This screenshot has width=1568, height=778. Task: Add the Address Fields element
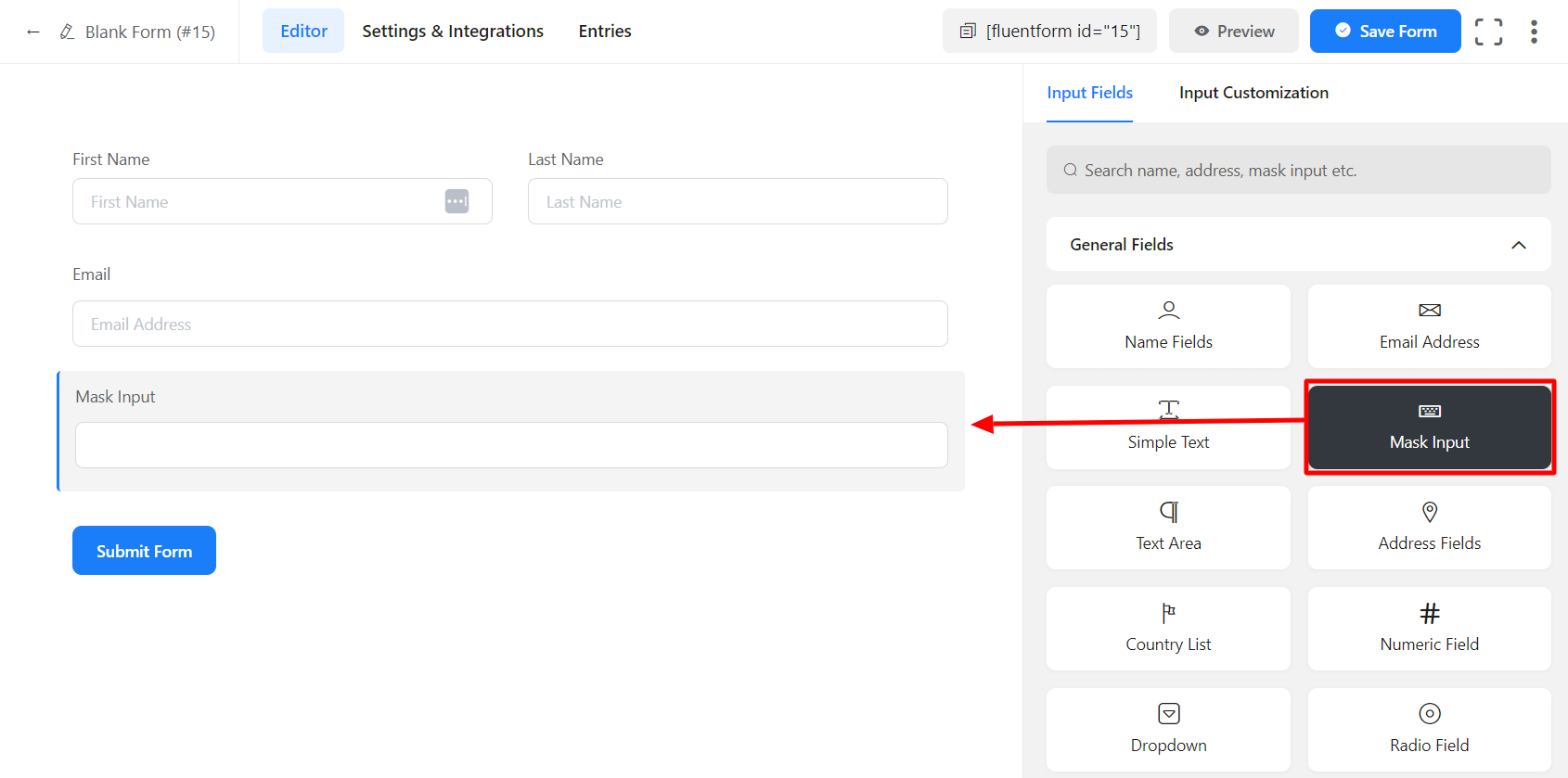tap(1429, 528)
